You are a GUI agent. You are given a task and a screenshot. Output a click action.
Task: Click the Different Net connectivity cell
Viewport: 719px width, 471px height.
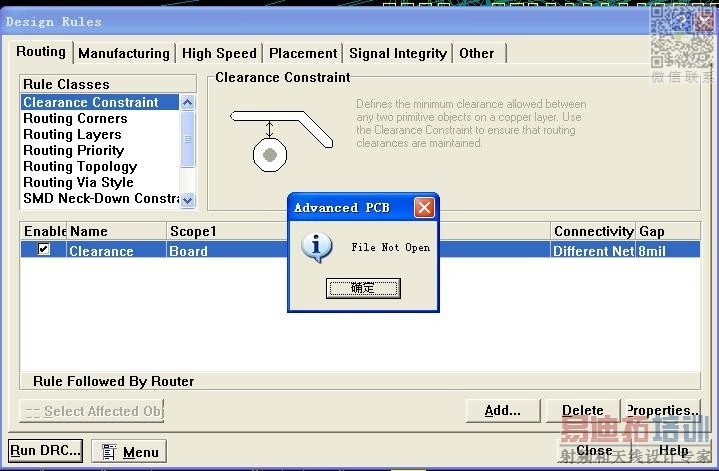(593, 251)
